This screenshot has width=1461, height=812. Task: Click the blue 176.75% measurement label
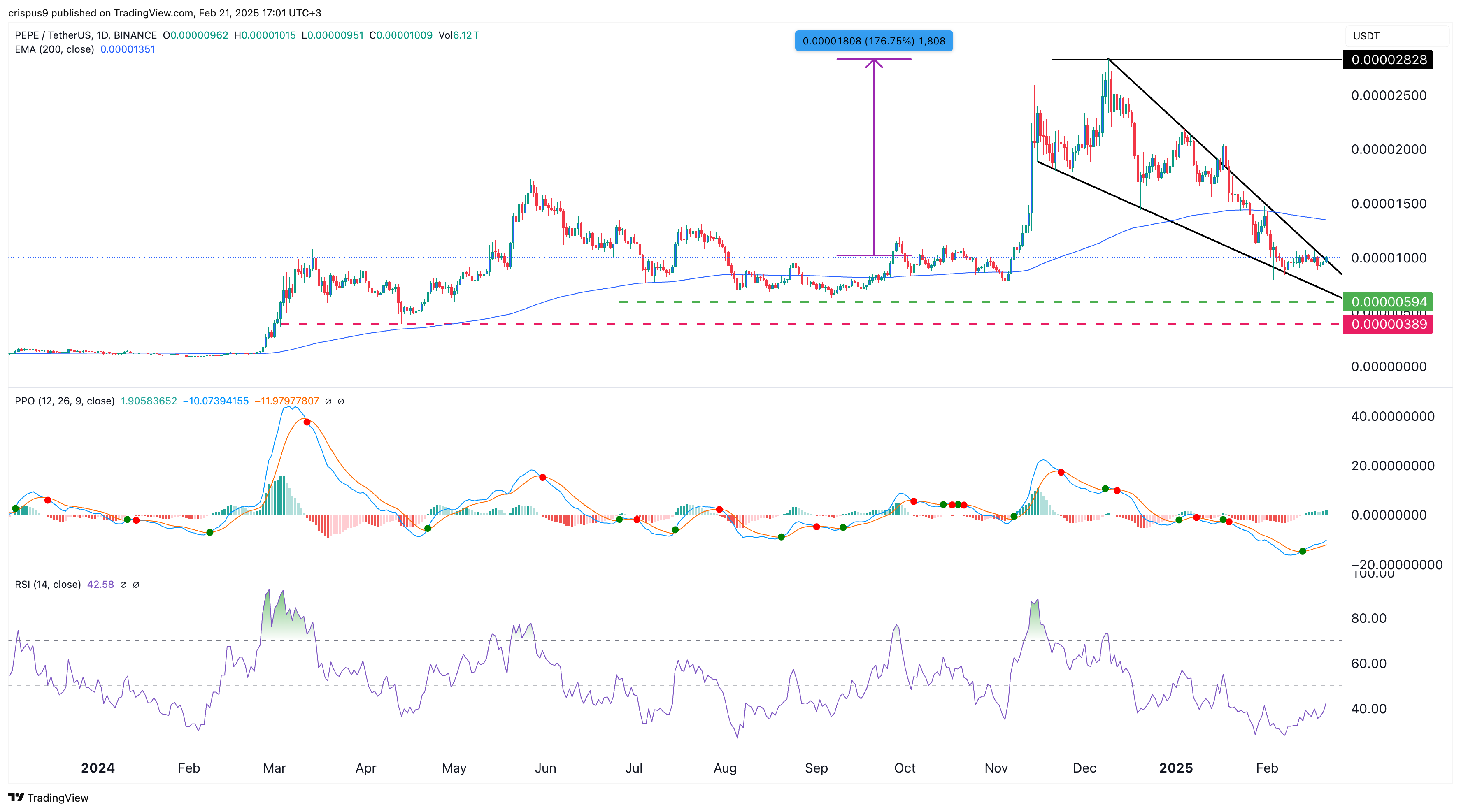tap(874, 41)
